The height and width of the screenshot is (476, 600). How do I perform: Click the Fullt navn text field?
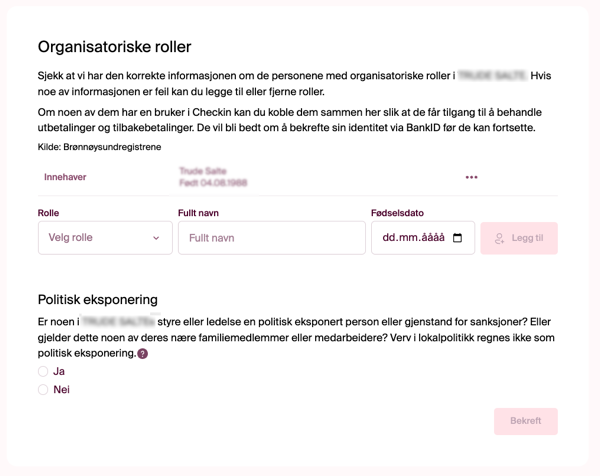coord(271,238)
